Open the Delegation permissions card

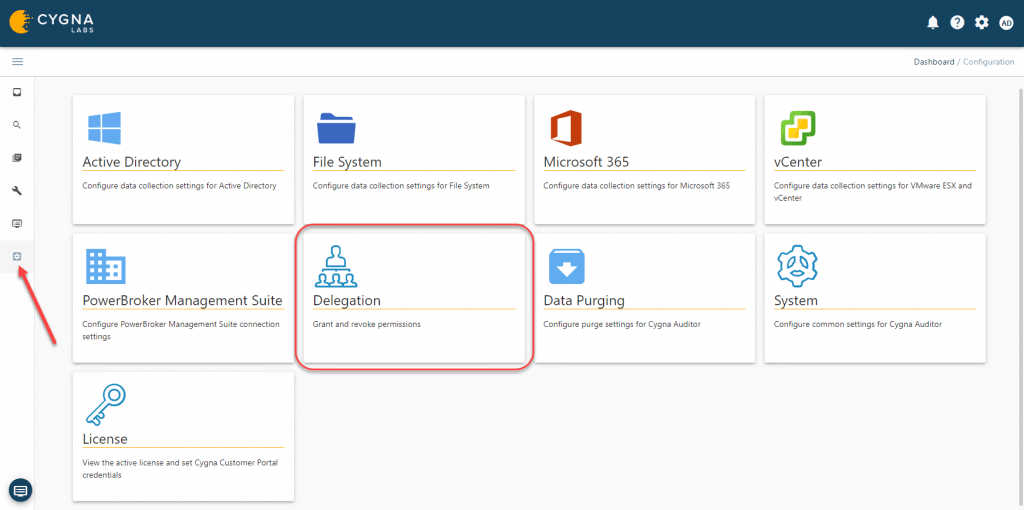(x=414, y=298)
